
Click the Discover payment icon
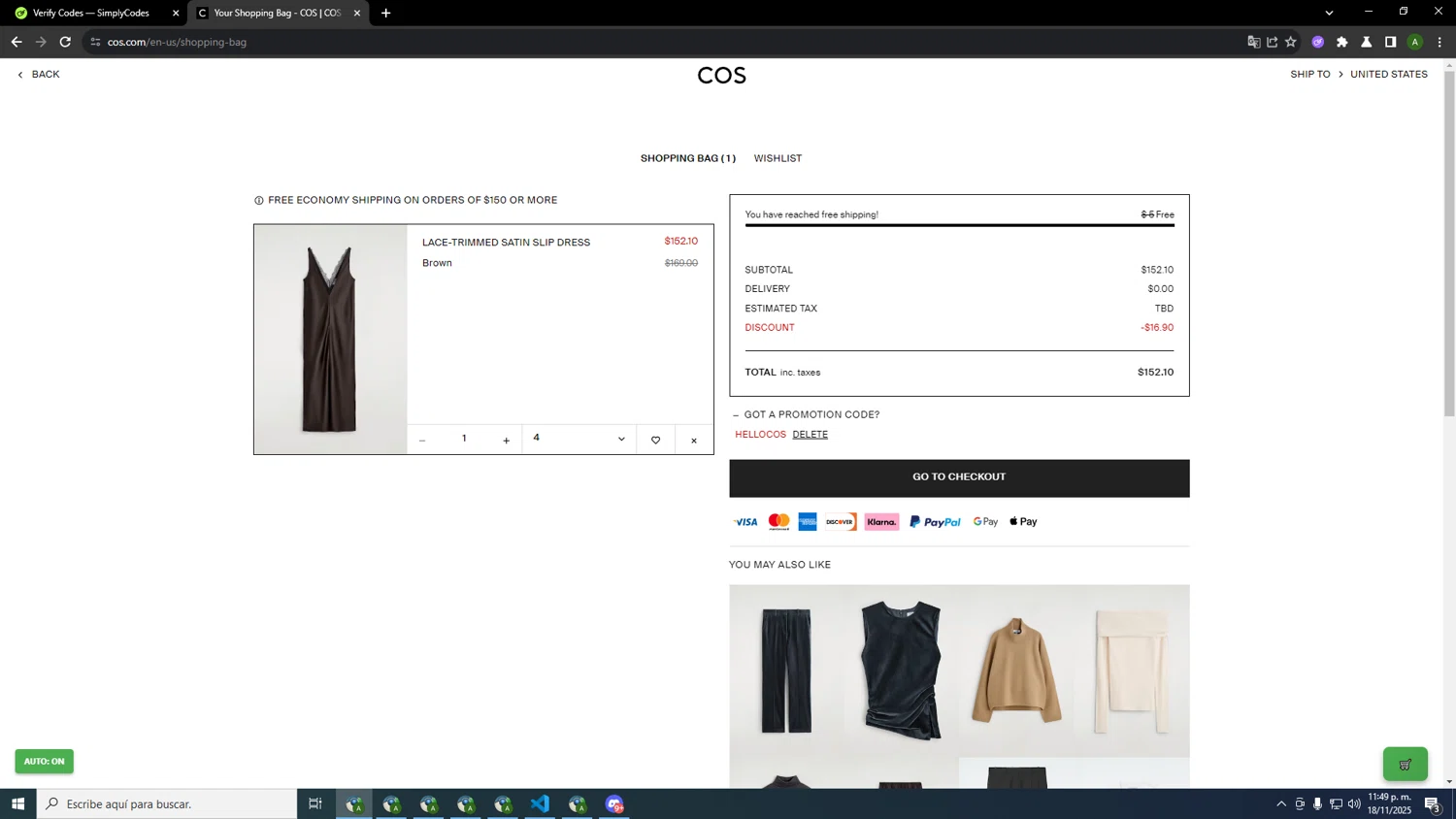(840, 522)
